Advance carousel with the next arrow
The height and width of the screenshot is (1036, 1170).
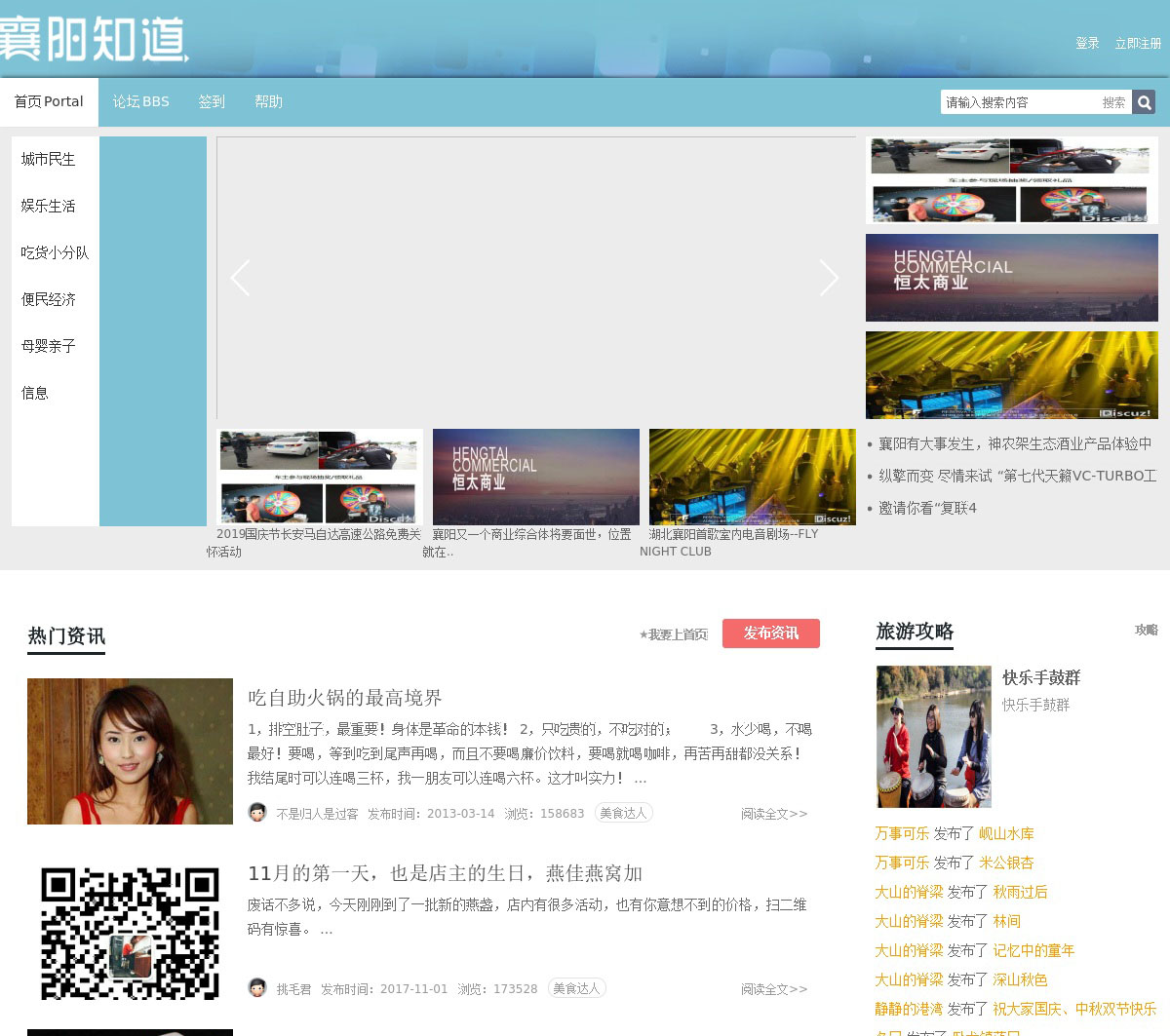(x=829, y=278)
